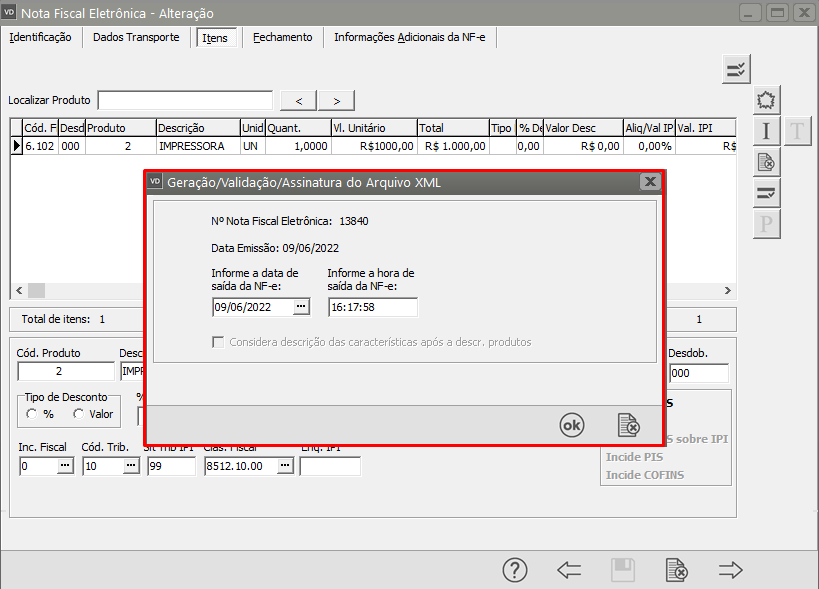The image size is (819, 589).
Task: Open the Inc. Fiscal lookup button
Action: point(65,466)
